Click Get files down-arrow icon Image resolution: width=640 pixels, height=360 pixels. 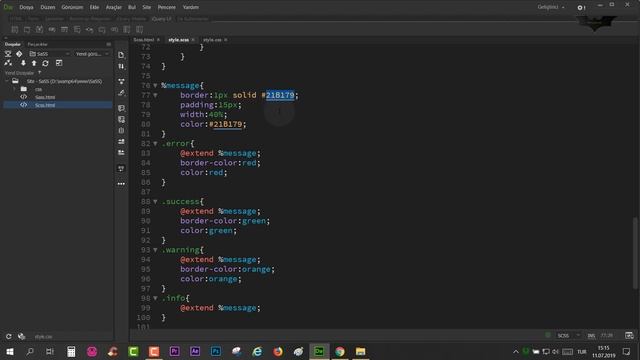[x=23, y=63]
